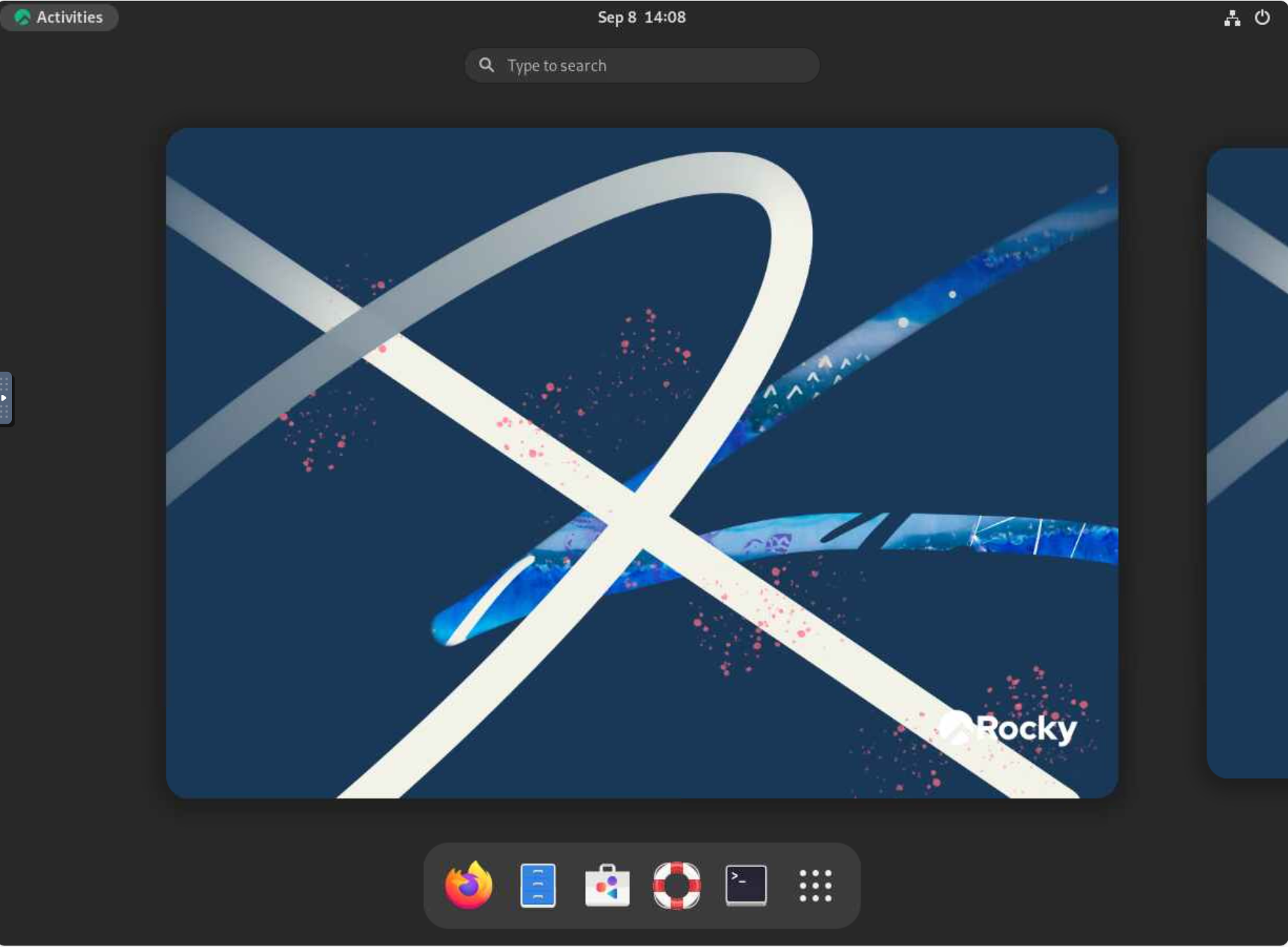Screen dimensions: 1288x947
Task: Open the Files application
Action: pyautogui.click(x=537, y=886)
